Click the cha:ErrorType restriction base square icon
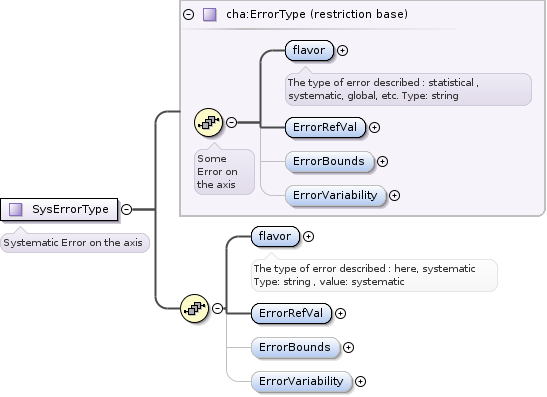This screenshot has height=397, width=547. [x=210, y=15]
